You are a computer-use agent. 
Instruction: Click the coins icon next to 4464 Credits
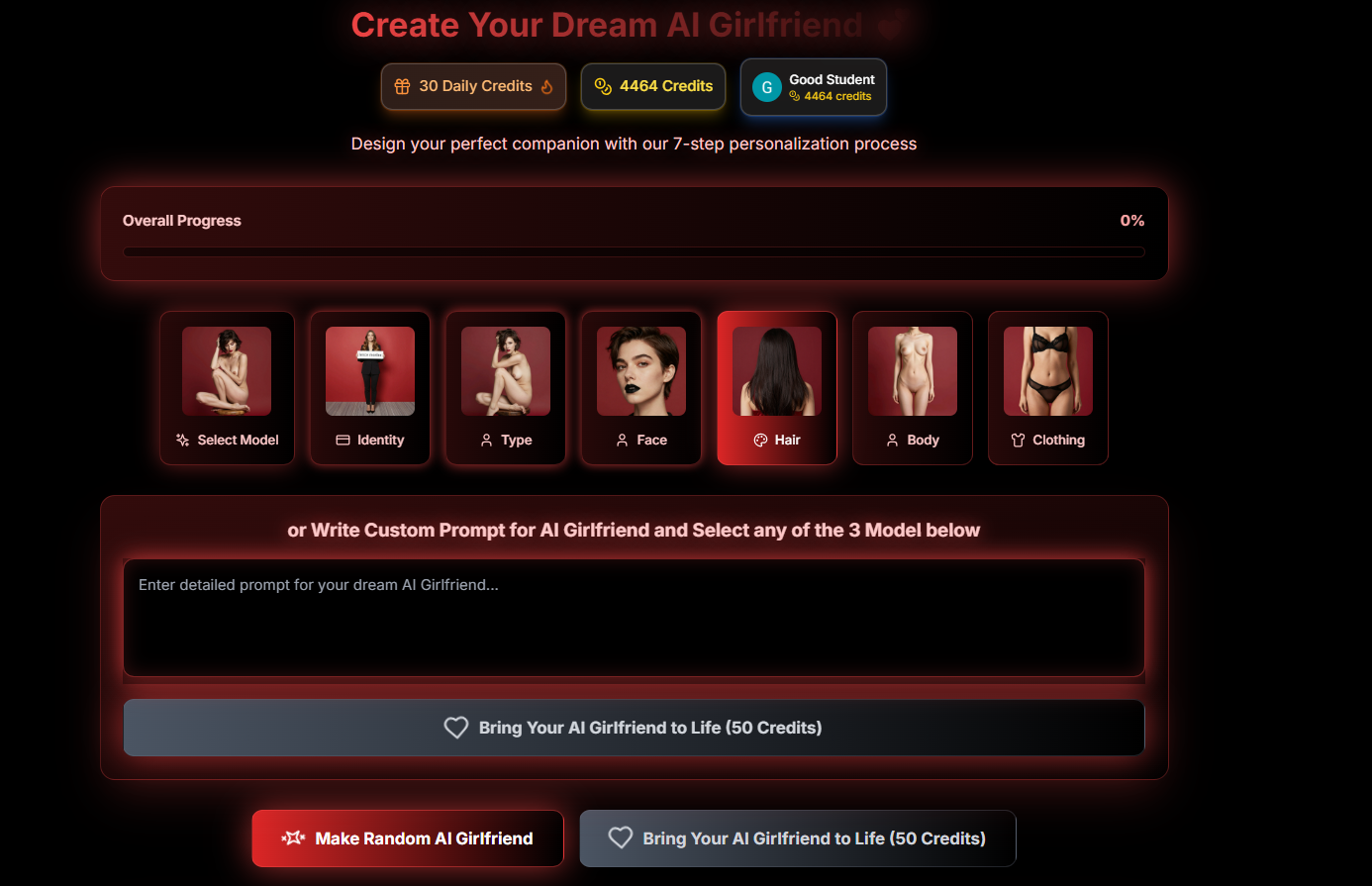[x=603, y=86]
